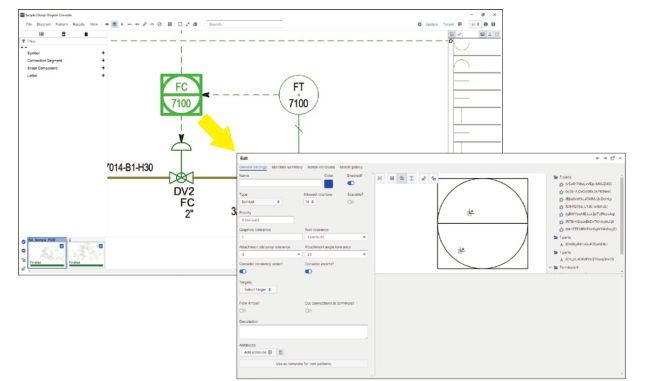Click the rectangle selection icon in main toolbar
The height and width of the screenshot is (381, 650).
[180, 24]
